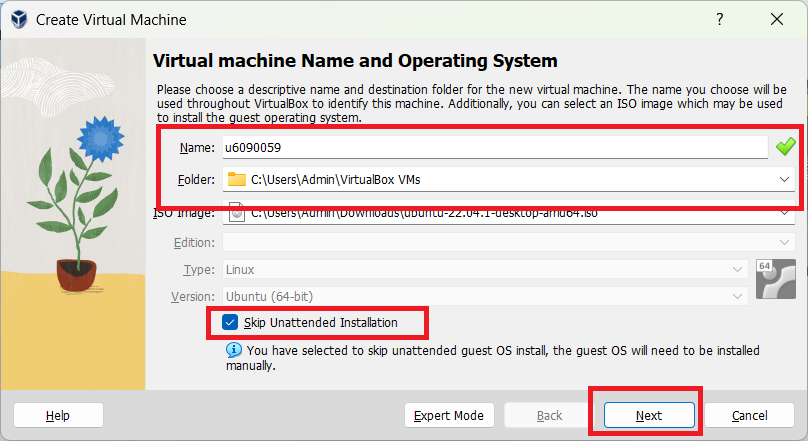Switch to Expert Mode
This screenshot has height=441, width=808.
pyautogui.click(x=449, y=415)
